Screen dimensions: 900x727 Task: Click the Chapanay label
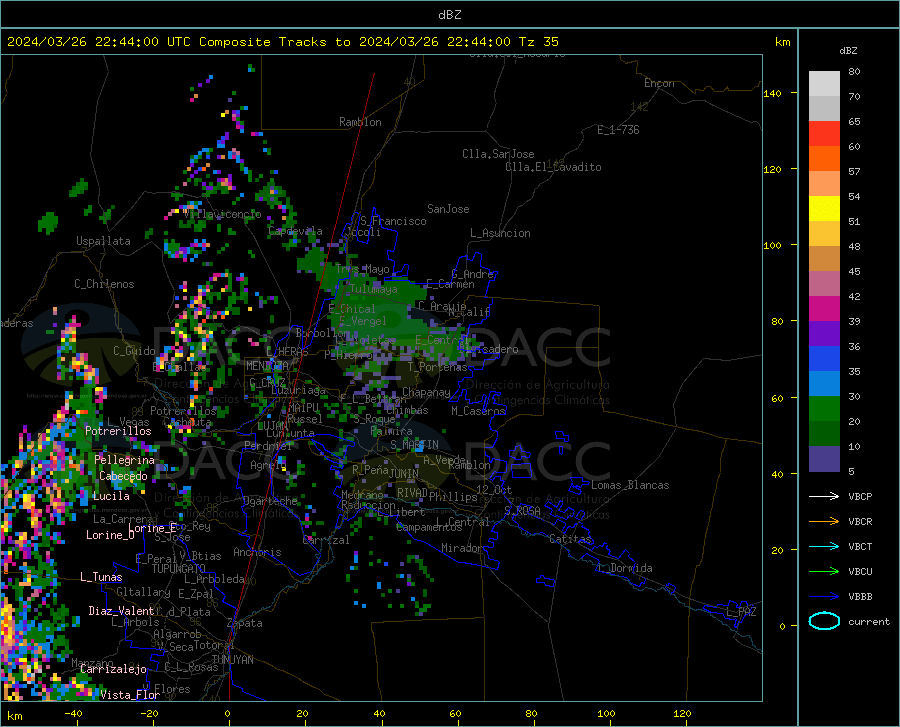pyautogui.click(x=426, y=392)
